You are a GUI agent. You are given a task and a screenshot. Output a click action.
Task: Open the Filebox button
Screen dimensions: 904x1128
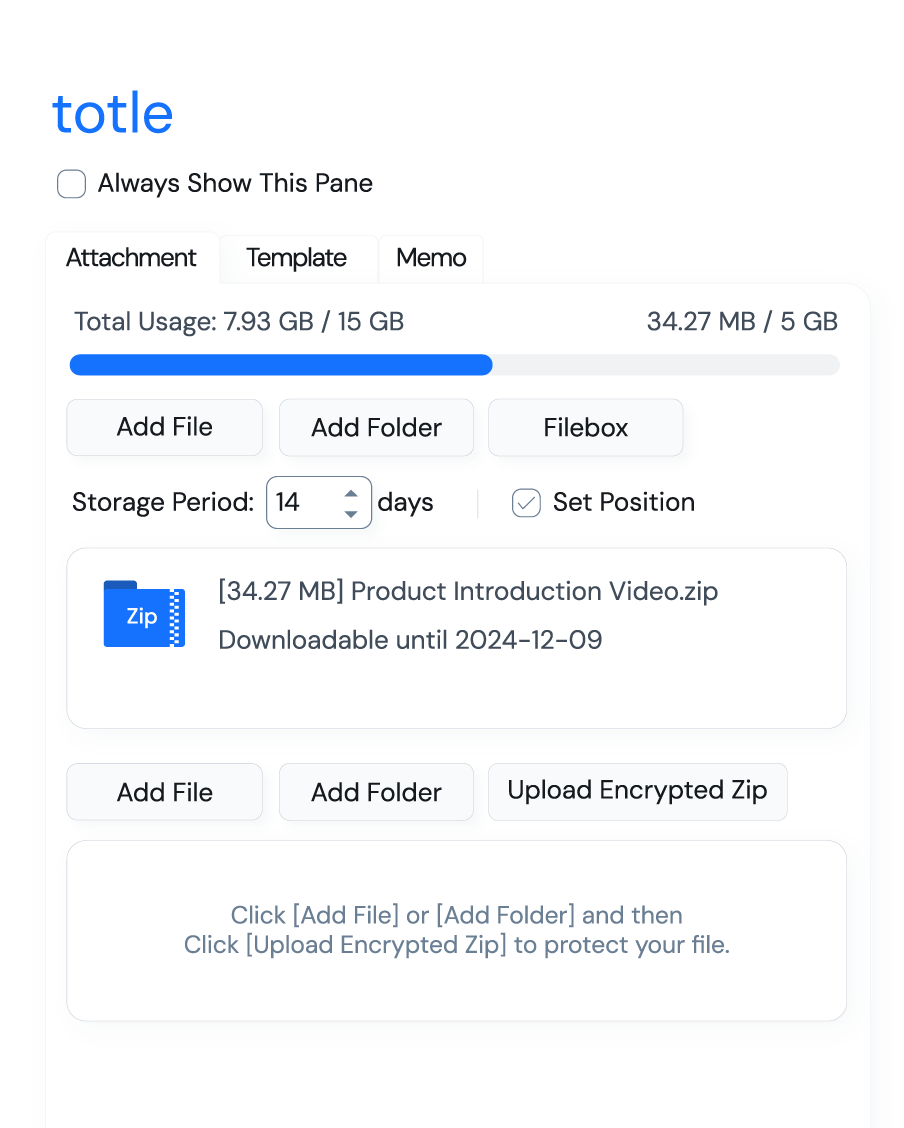pyautogui.click(x=585, y=428)
